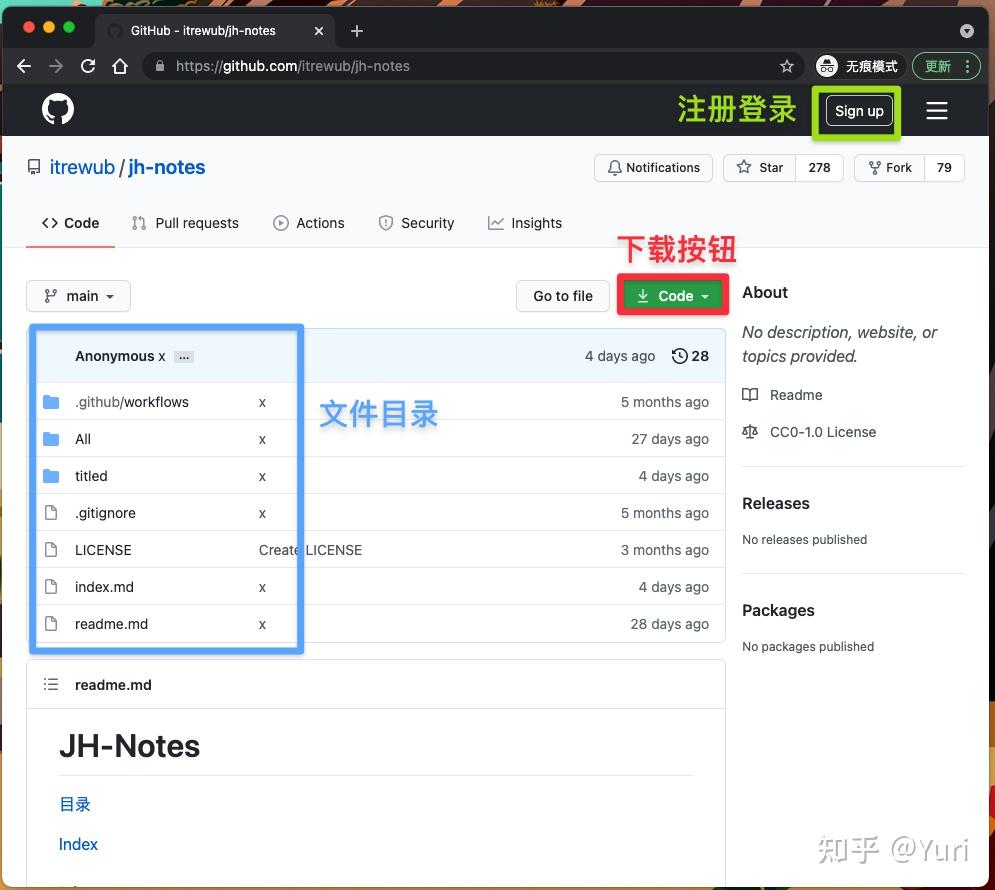Open the 目录 link in the readme
995x890 pixels.
coord(75,804)
